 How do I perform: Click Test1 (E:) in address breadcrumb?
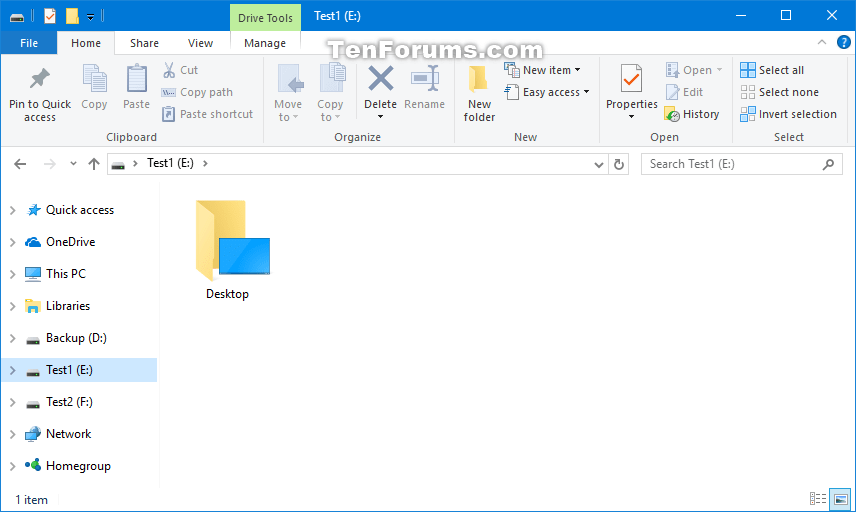point(170,163)
